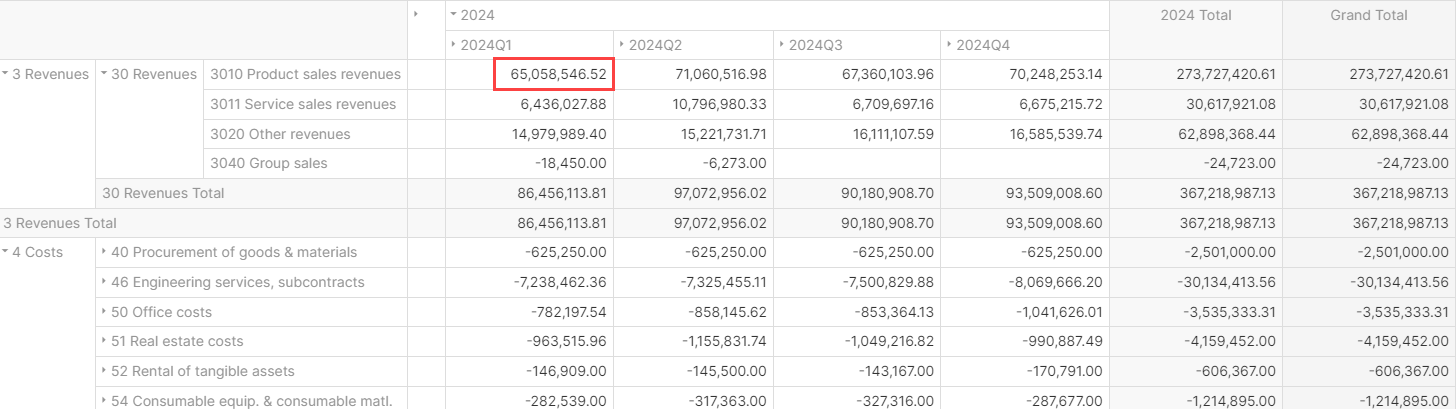The width and height of the screenshot is (1456, 409).
Task: Expand the 2024Q4 quarter column
Action: 949,45
